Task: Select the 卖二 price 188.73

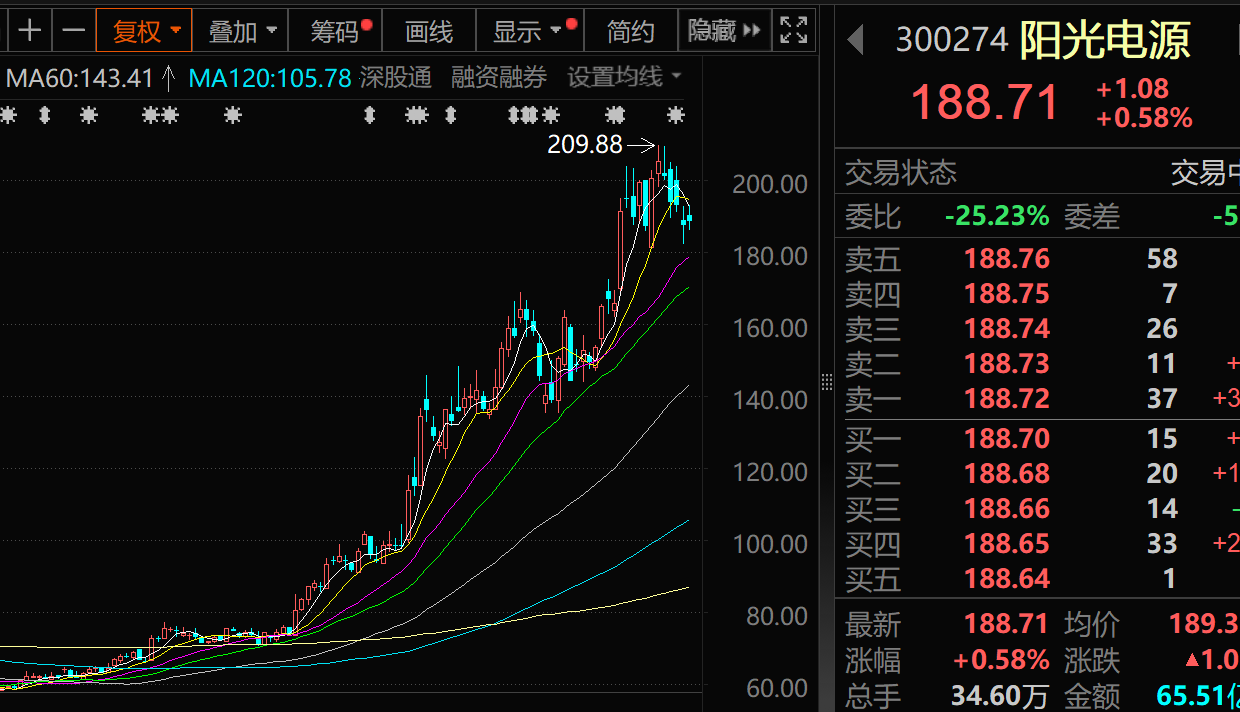Action: pyautogui.click(x=1007, y=364)
